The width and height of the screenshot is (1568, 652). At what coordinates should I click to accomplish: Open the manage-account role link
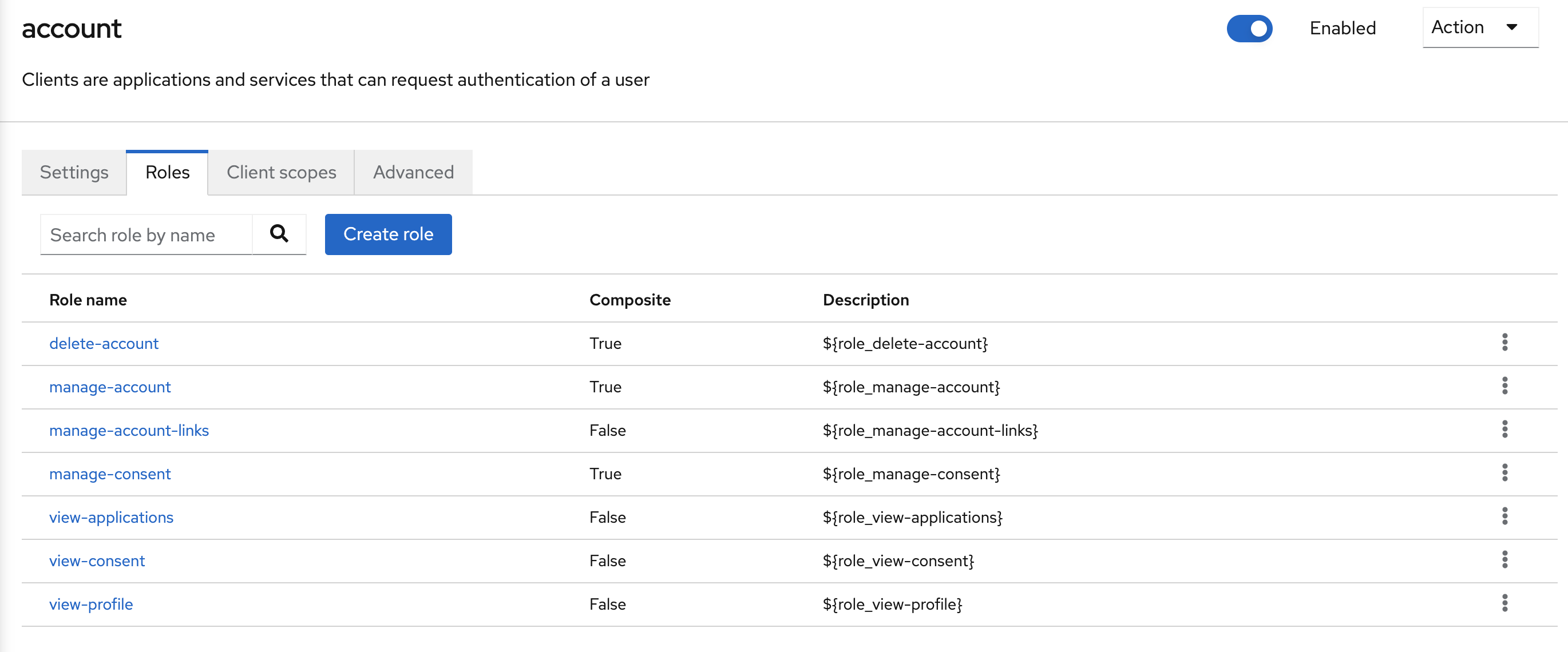point(110,387)
